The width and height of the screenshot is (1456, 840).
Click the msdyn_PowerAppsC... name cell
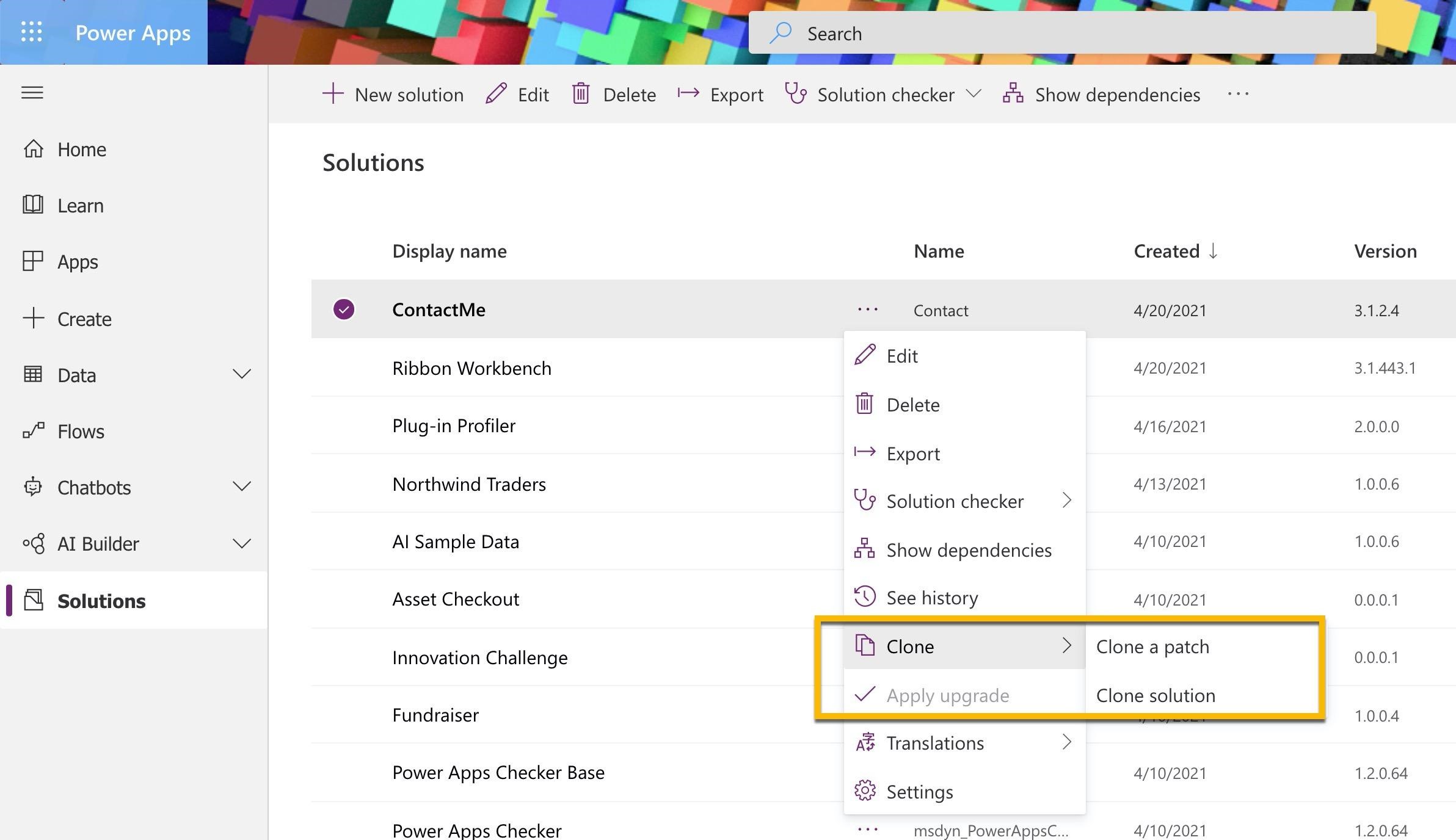pyautogui.click(x=991, y=830)
